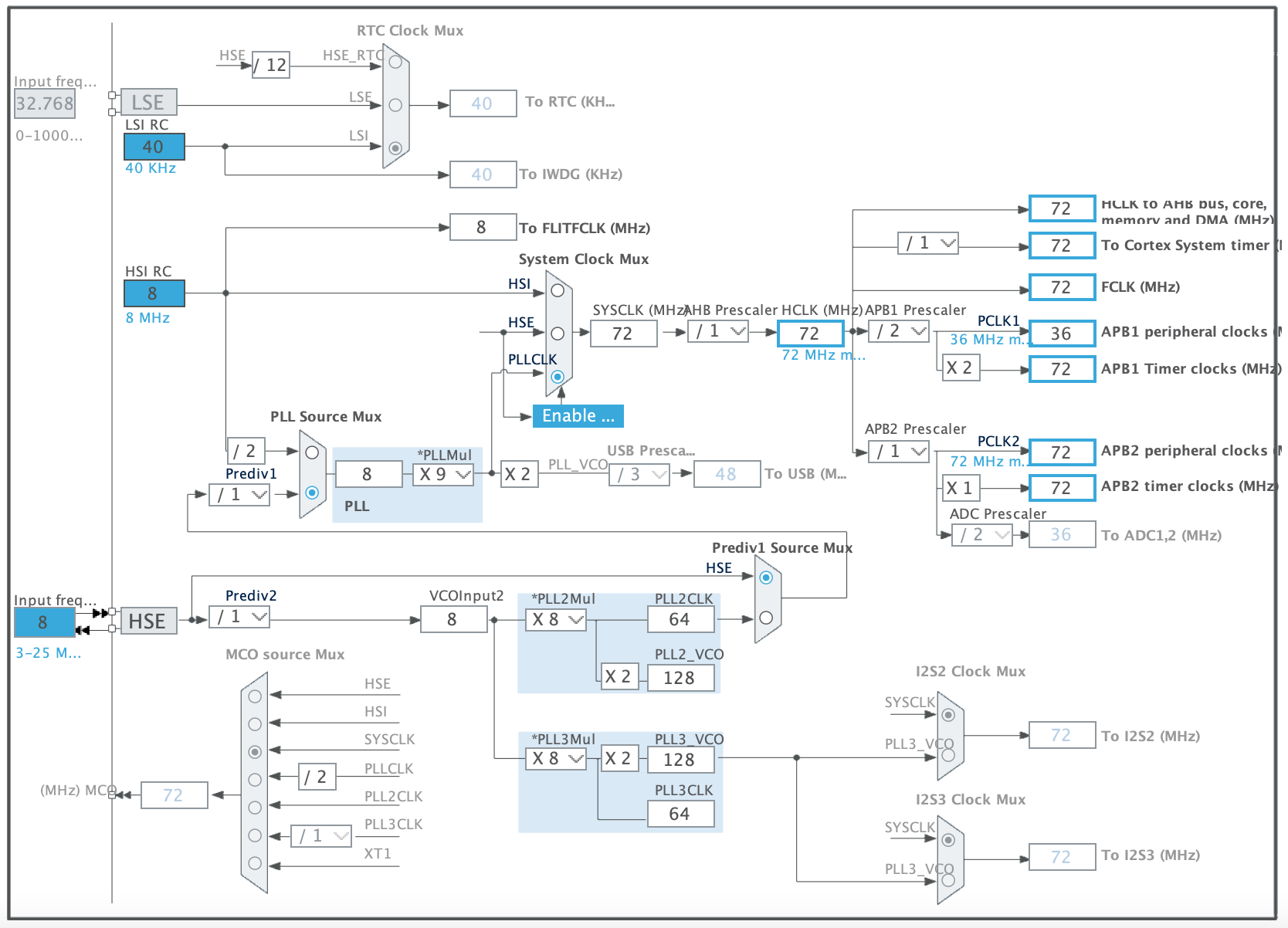Click the FCLK (MHz) value box
Viewport: 1288px width, 928px height.
tap(1063, 287)
